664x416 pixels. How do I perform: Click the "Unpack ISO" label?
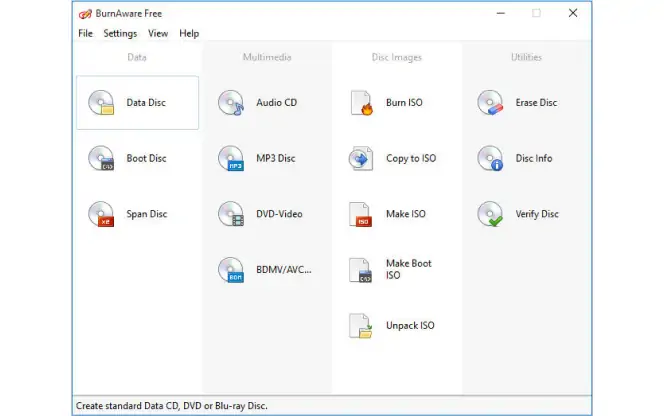point(410,325)
